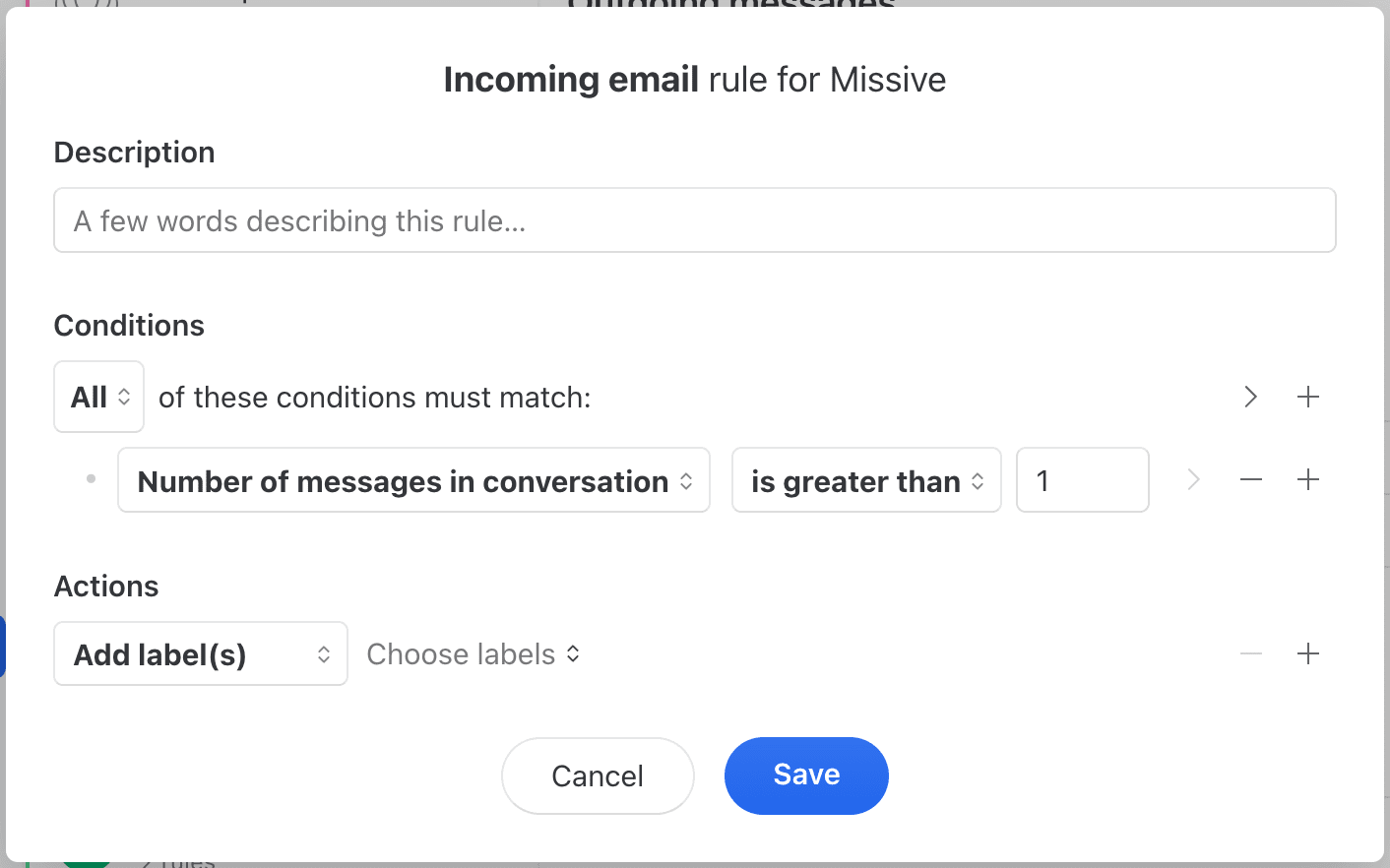Open the Add label(s) action dropdown
Viewport: 1390px width, 868px height.
[200, 653]
